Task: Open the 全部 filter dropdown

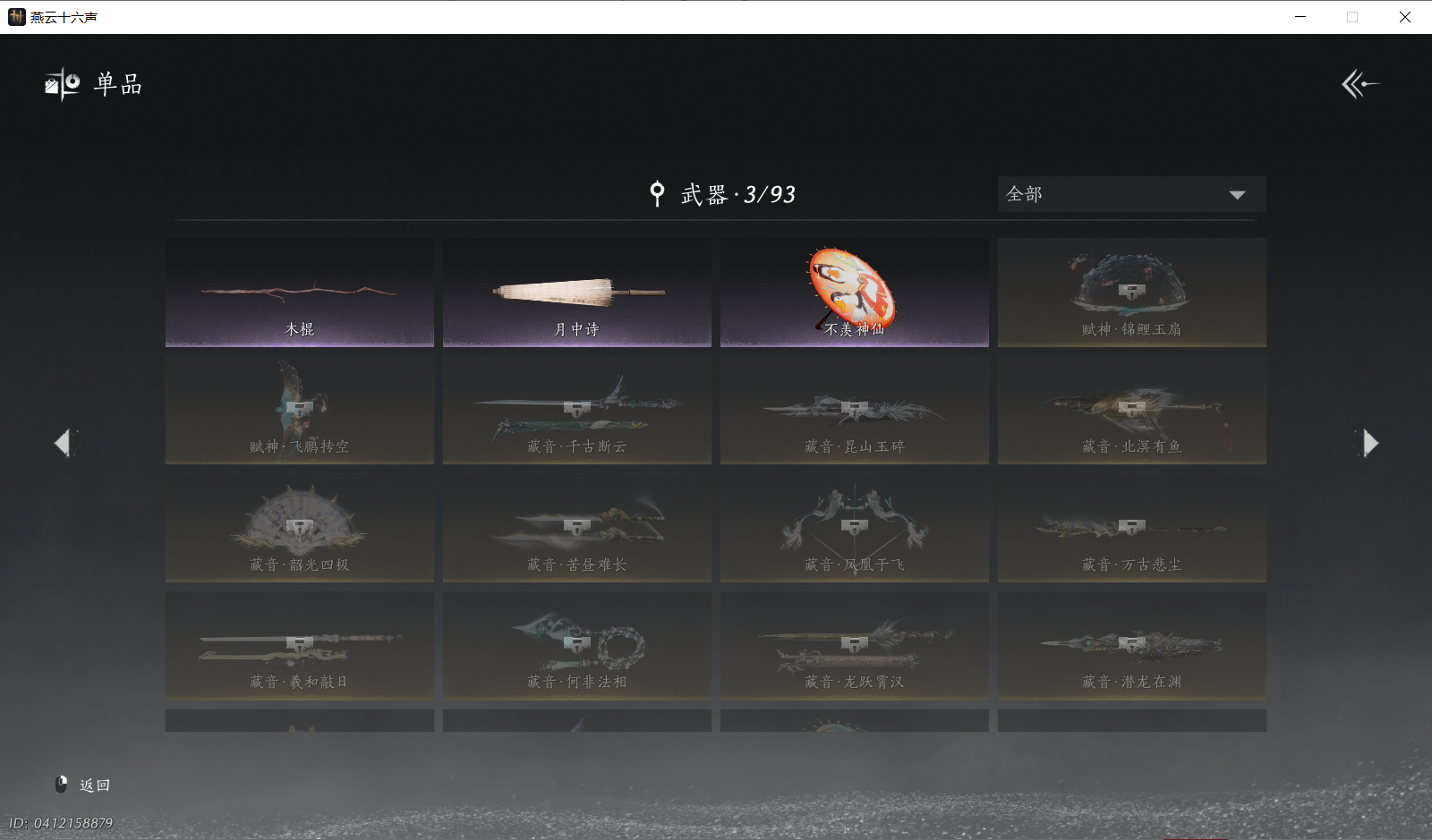Action: (1131, 194)
